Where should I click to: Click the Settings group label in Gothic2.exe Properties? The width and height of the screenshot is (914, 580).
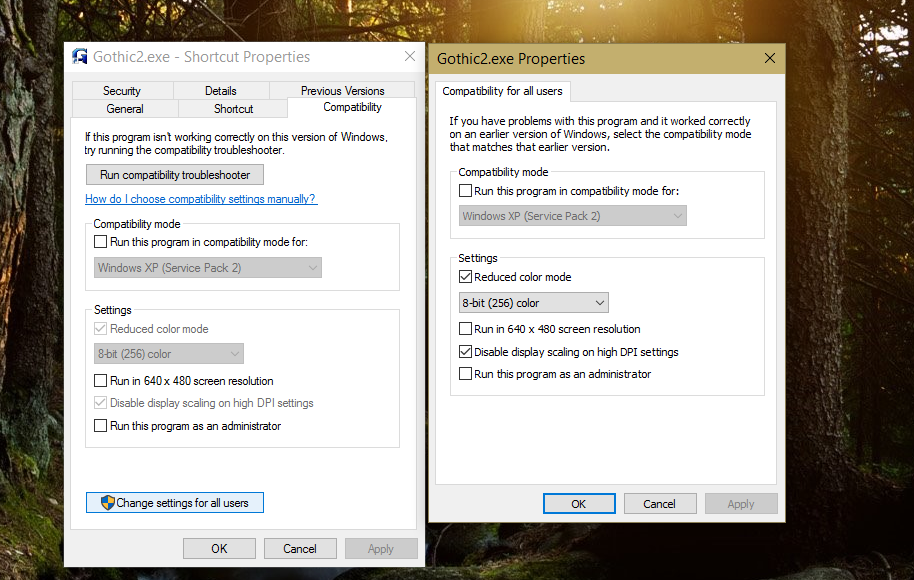point(477,258)
